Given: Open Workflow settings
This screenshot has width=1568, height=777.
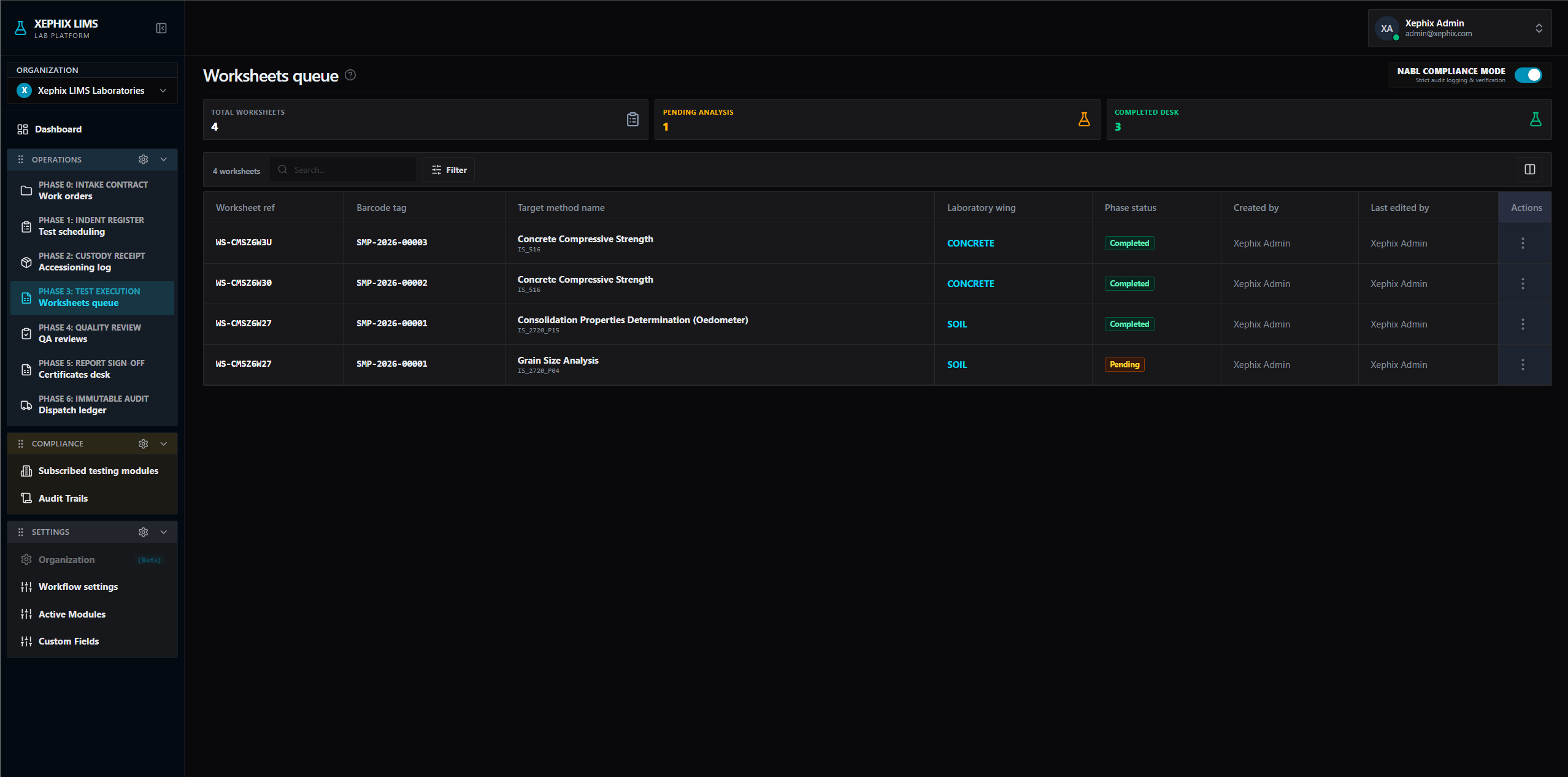Looking at the screenshot, I should [x=92, y=587].
